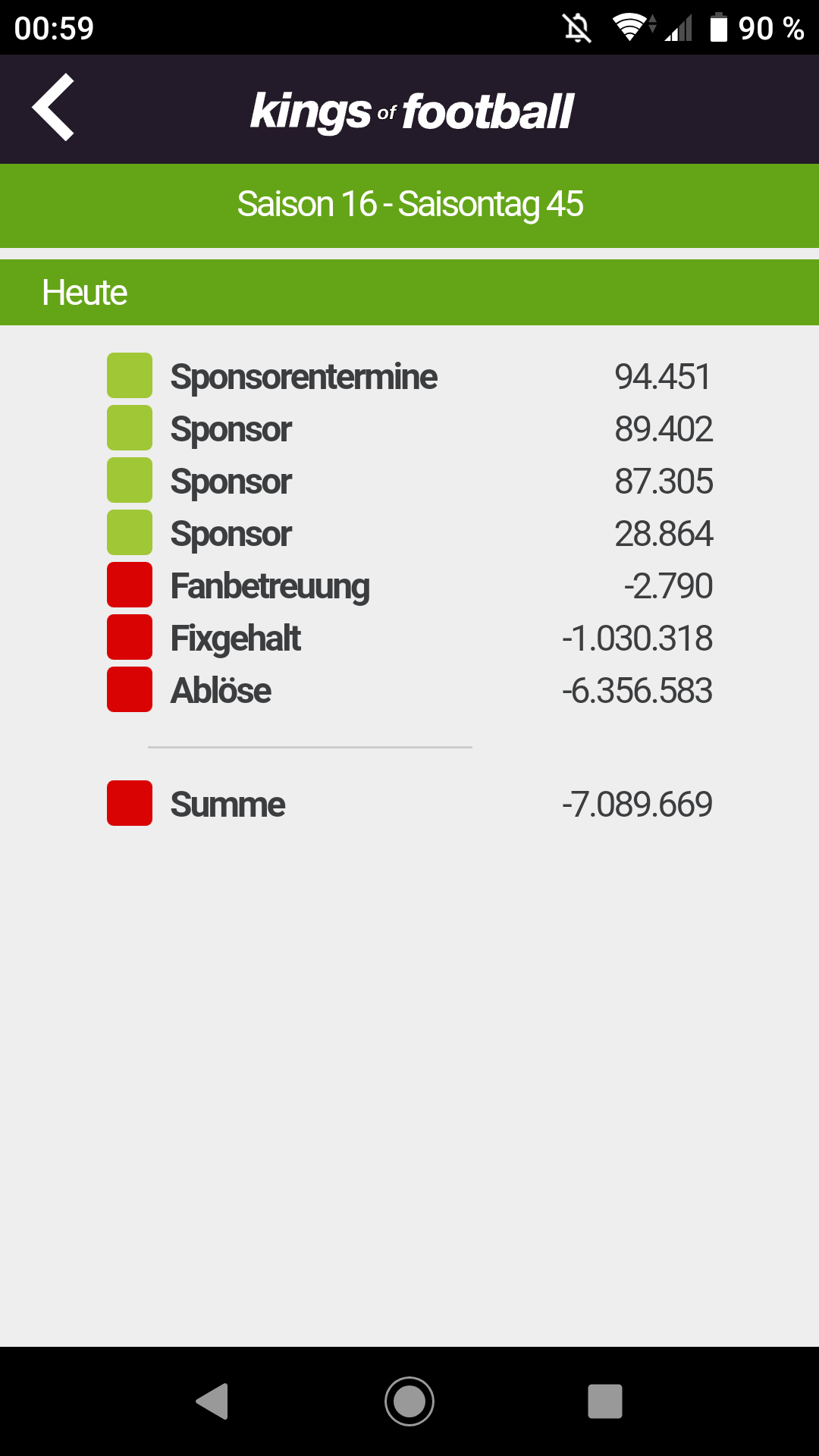The height and width of the screenshot is (1456, 819).
Task: Open recent apps square button
Action: point(605,1401)
